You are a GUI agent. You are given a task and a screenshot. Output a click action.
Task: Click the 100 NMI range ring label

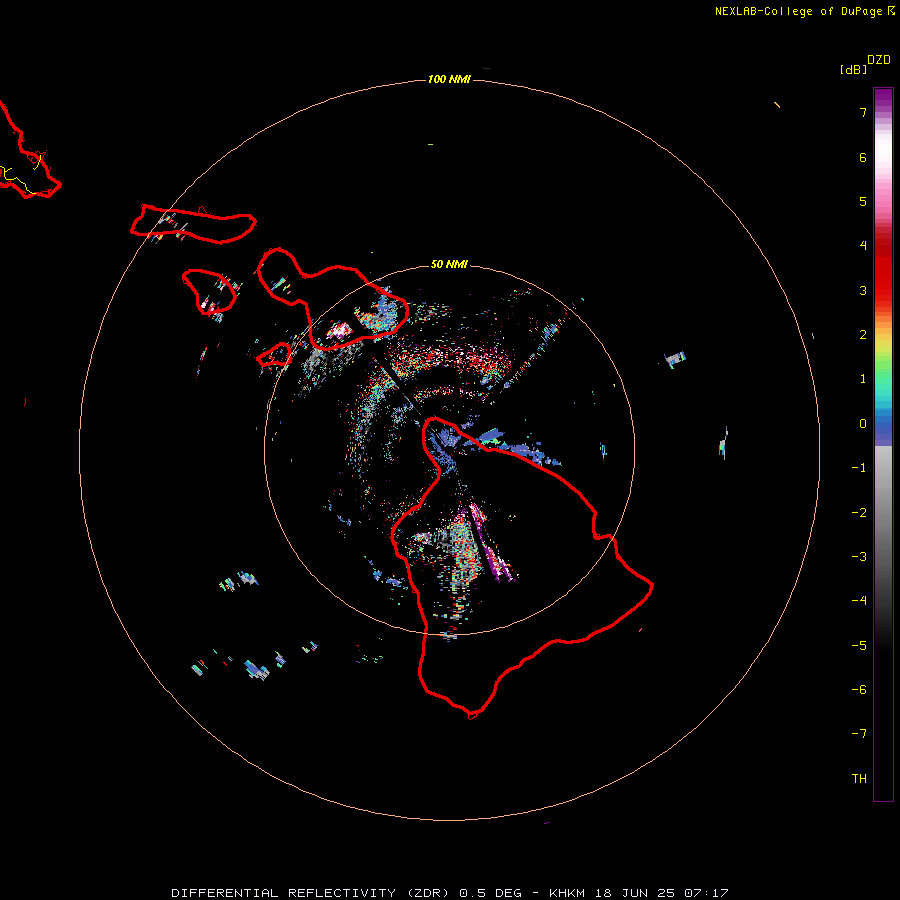449,79
